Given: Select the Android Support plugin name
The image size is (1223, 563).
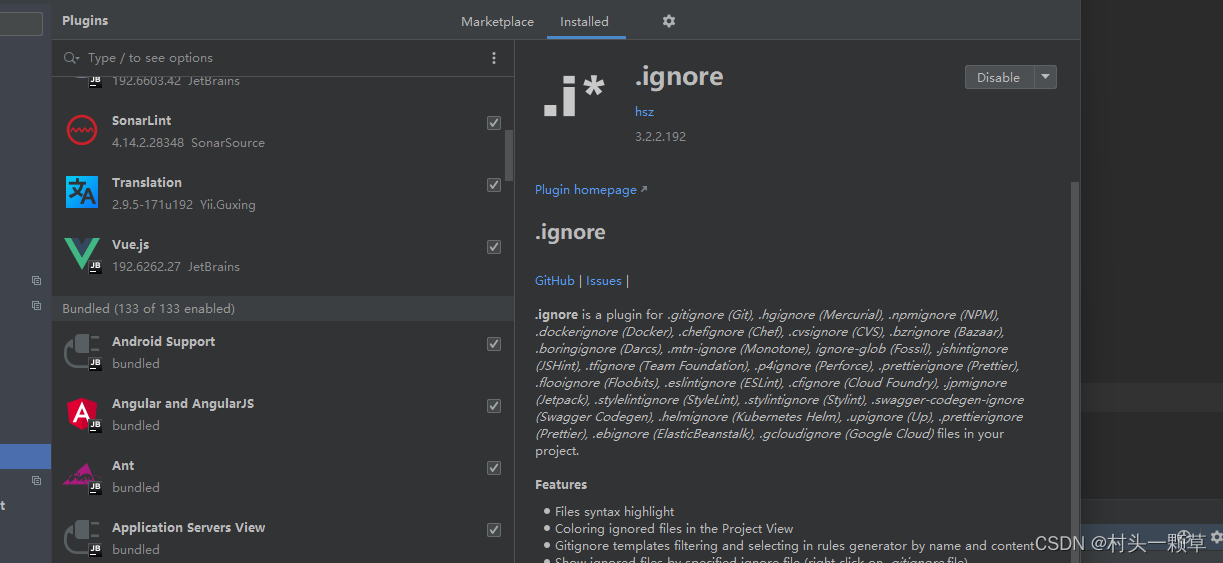Looking at the screenshot, I should pos(163,341).
